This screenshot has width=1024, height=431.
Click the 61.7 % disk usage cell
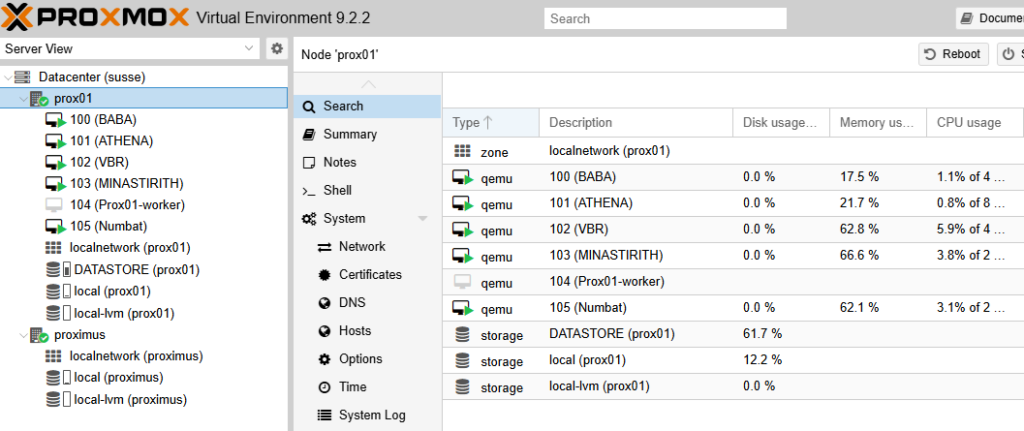tap(762, 334)
